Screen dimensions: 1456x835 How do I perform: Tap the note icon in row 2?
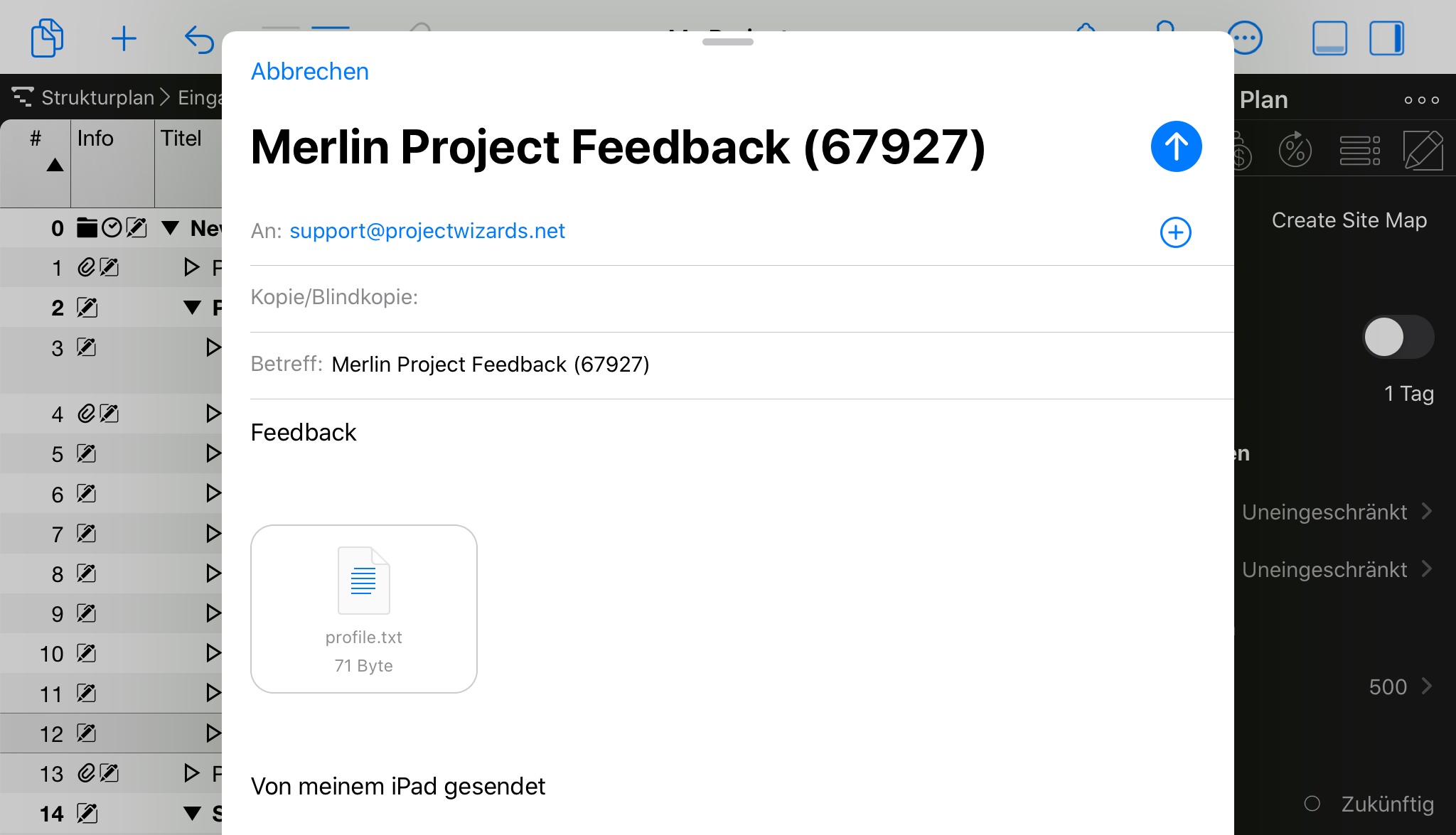tap(87, 308)
